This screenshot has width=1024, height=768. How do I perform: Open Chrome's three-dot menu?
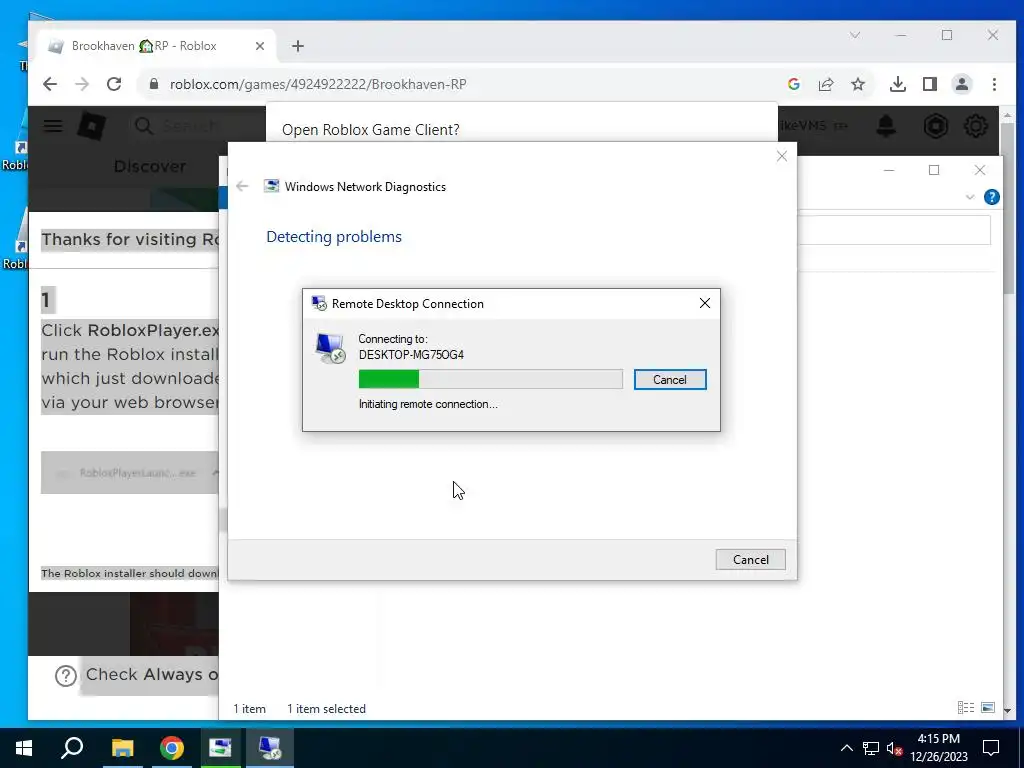pyautogui.click(x=994, y=84)
